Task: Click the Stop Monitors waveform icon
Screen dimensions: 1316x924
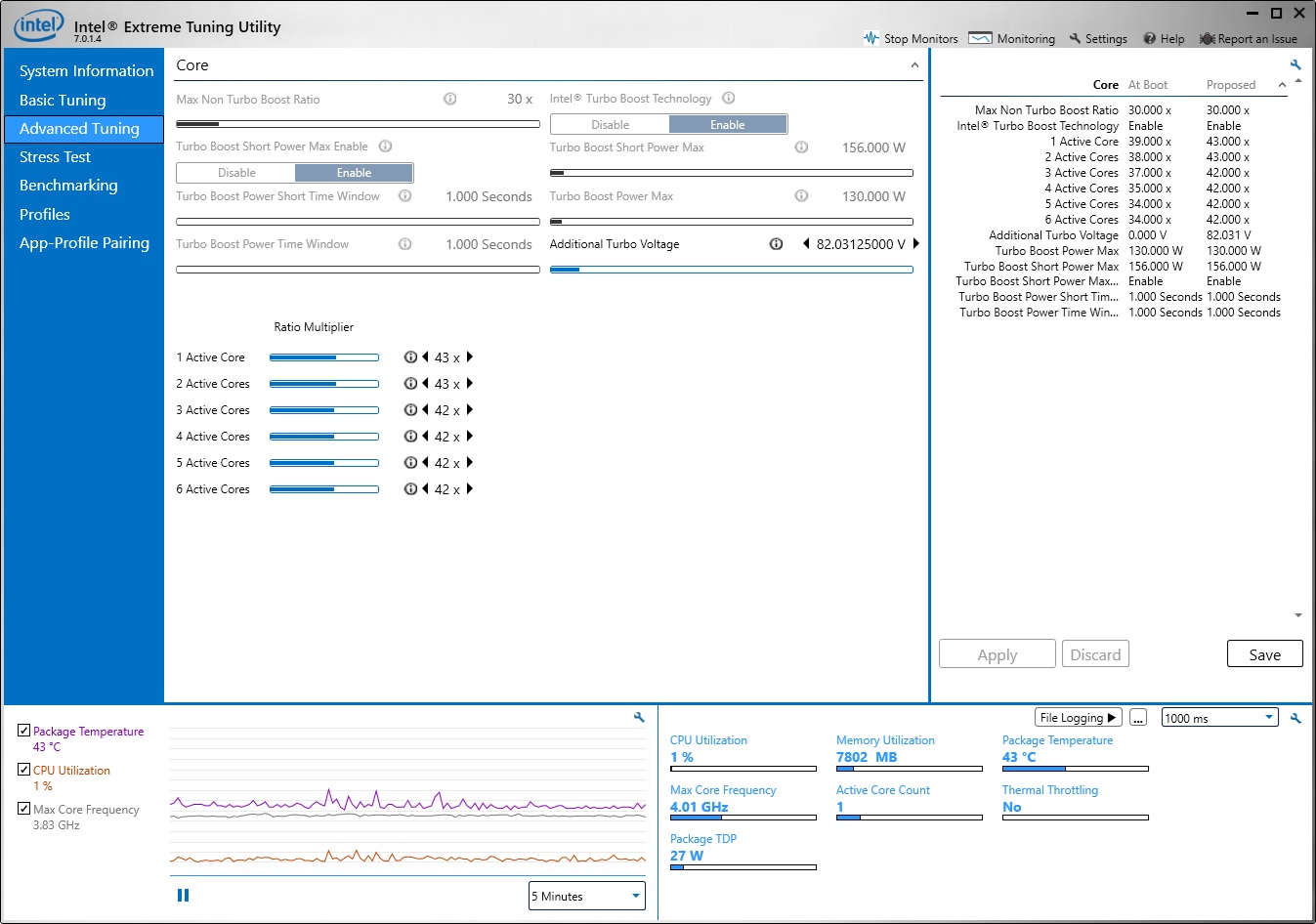Action: click(x=871, y=38)
